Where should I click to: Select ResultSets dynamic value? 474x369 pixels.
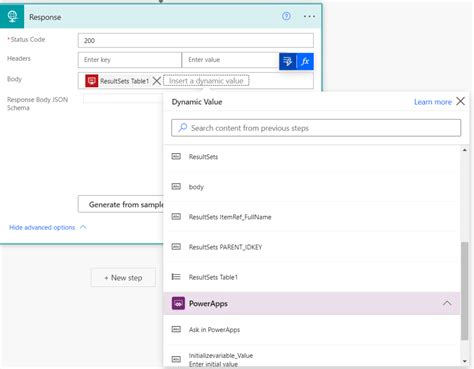[312, 157]
